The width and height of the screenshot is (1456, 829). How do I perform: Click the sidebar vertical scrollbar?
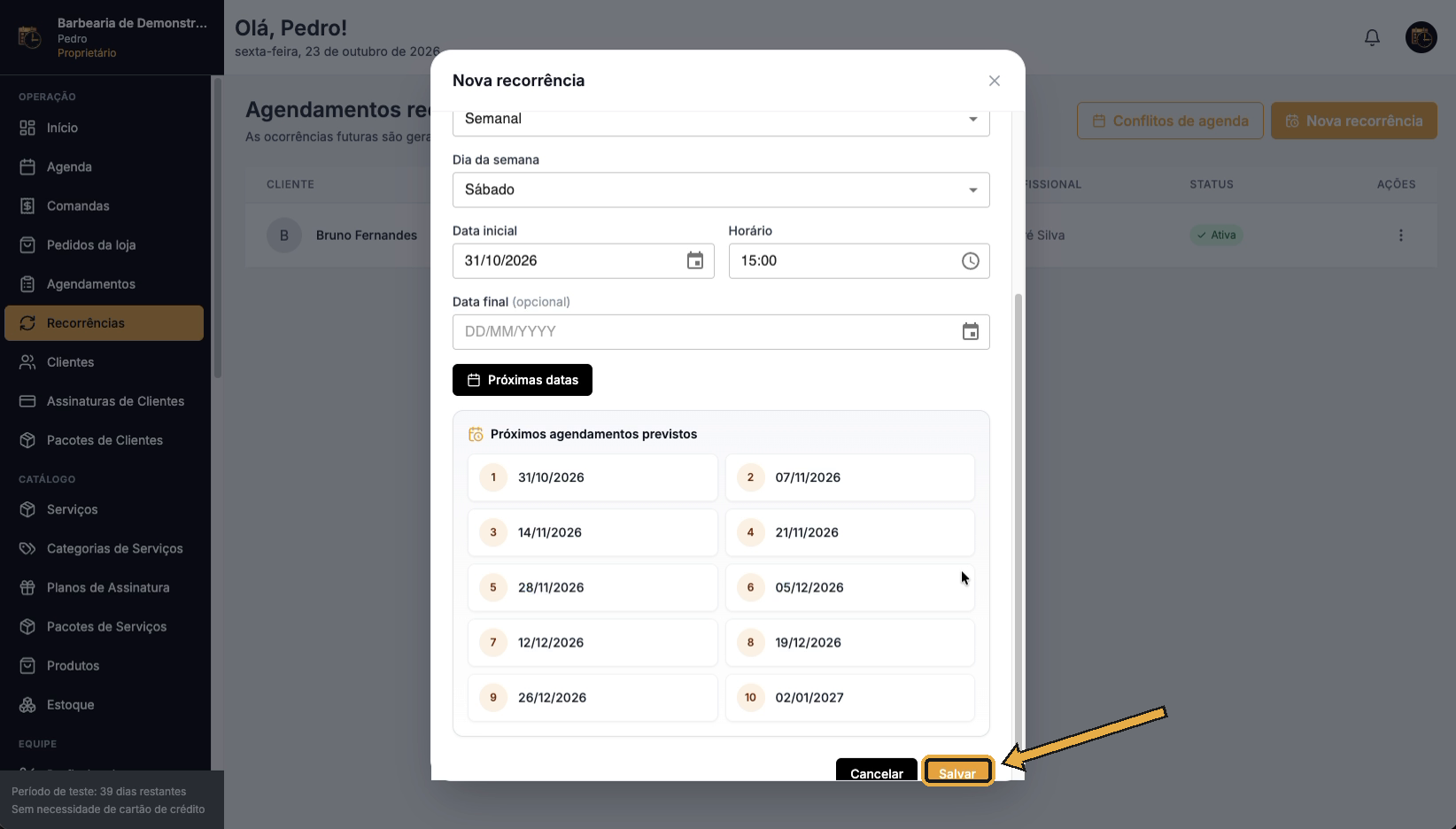tap(218, 229)
